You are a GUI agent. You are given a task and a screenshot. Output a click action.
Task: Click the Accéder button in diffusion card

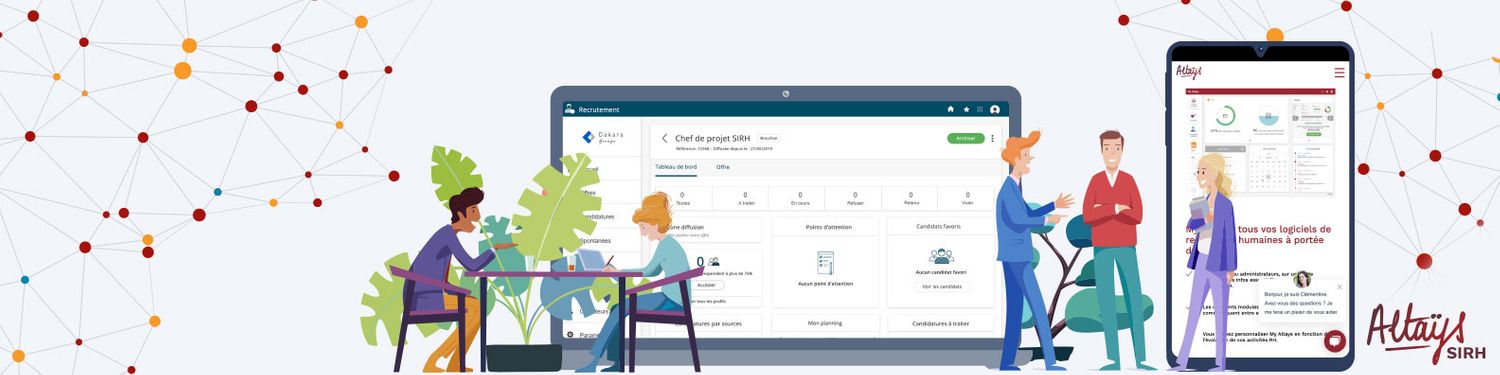706,285
